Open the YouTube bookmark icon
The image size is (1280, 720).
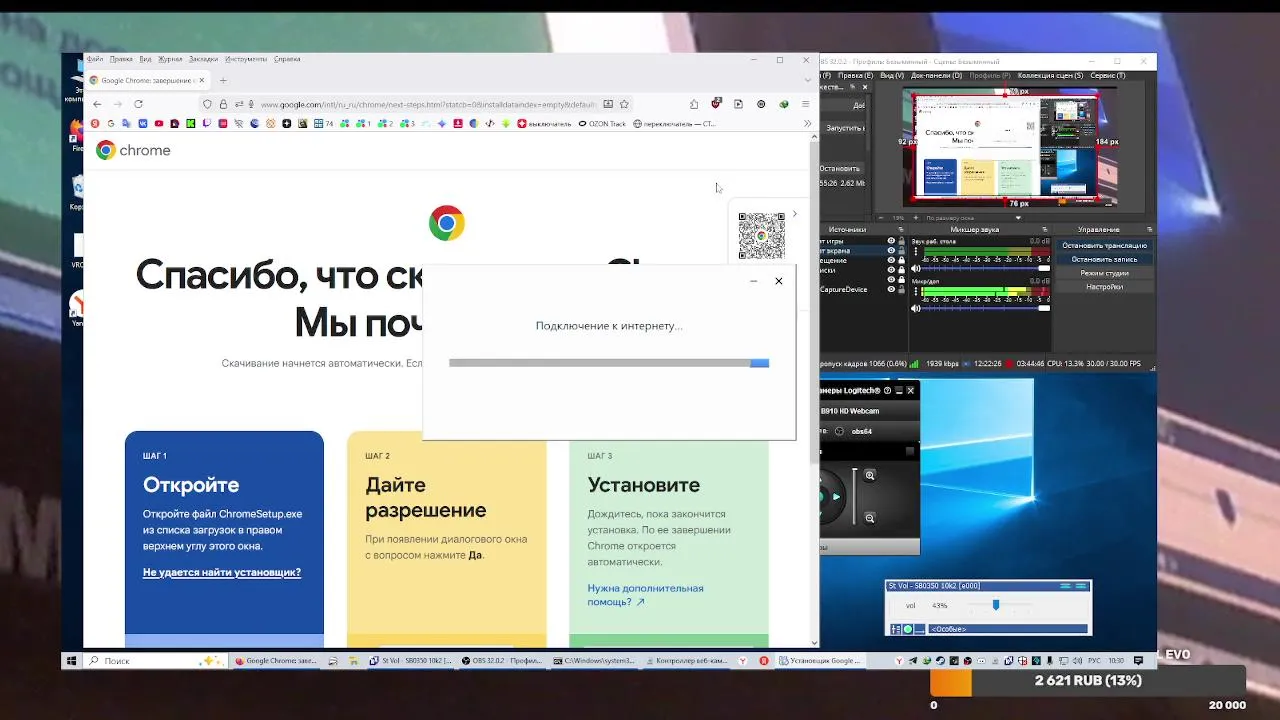[159, 124]
